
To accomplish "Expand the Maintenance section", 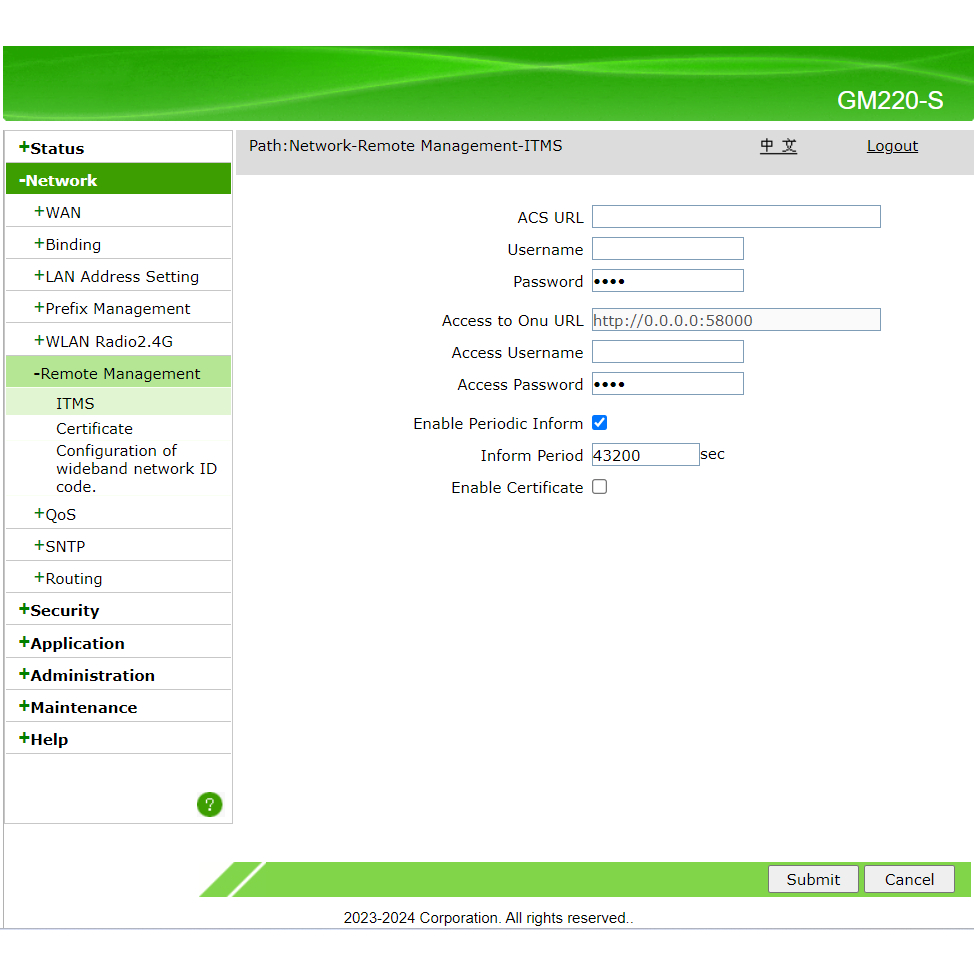I will pos(83,707).
